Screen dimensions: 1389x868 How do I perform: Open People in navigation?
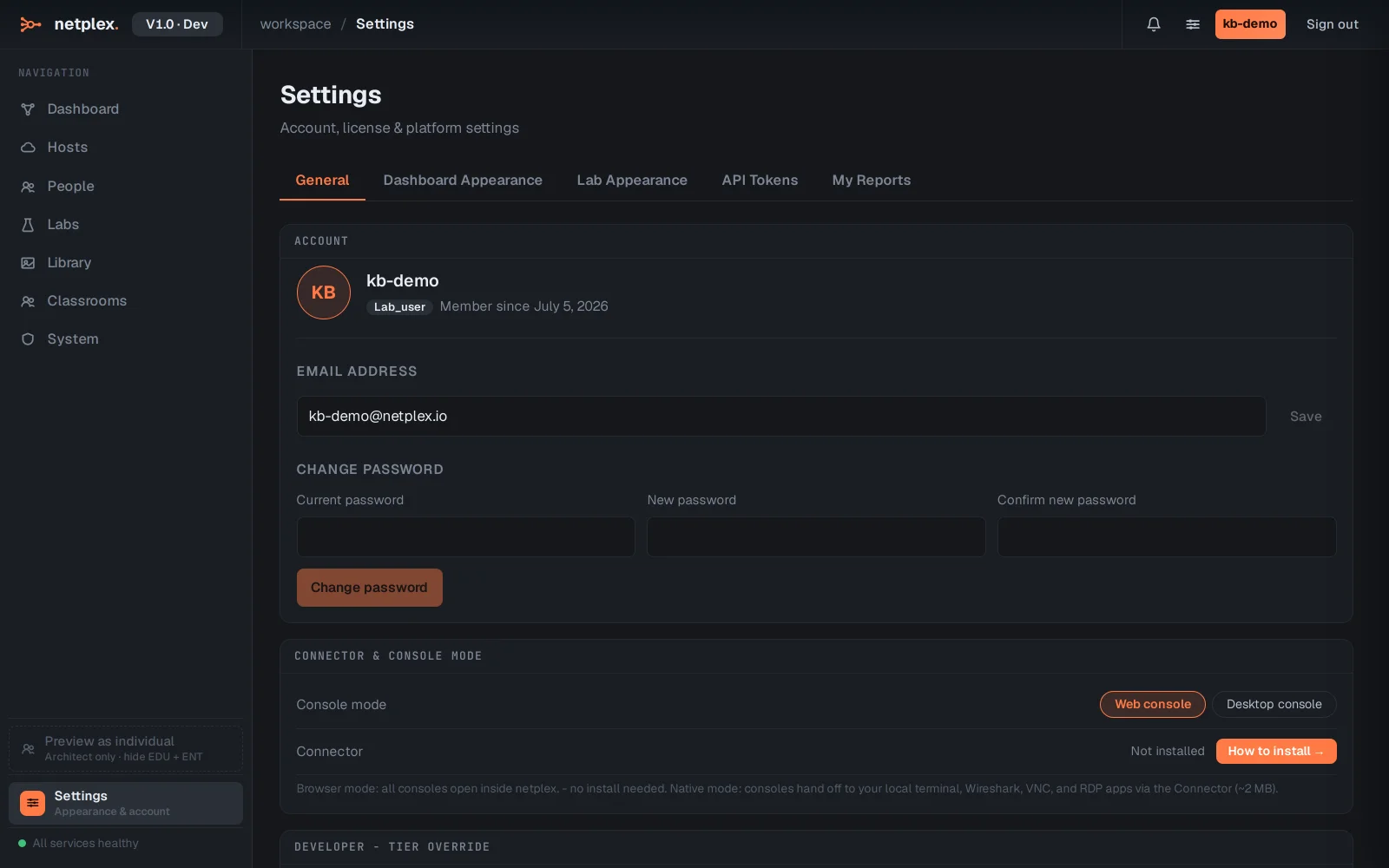126,187
